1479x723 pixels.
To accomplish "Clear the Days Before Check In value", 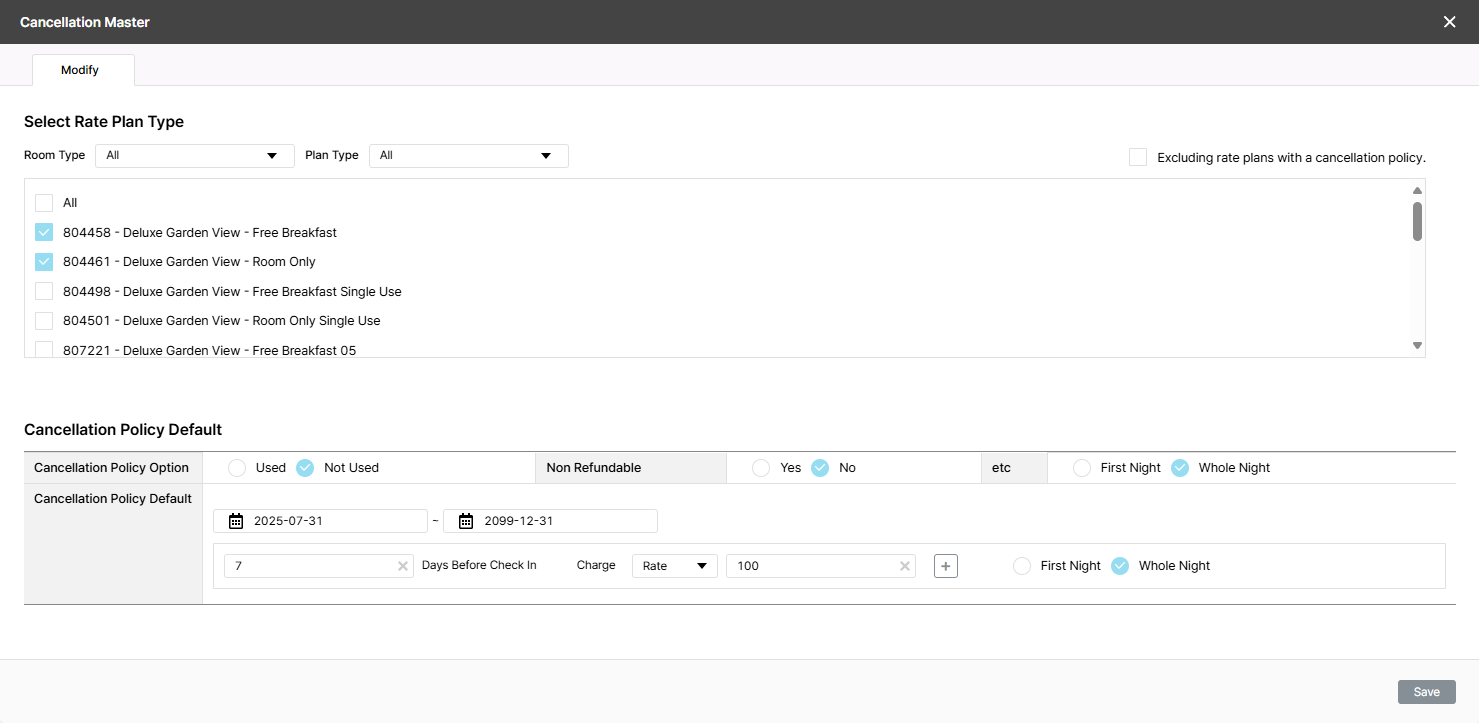I will pos(403,566).
